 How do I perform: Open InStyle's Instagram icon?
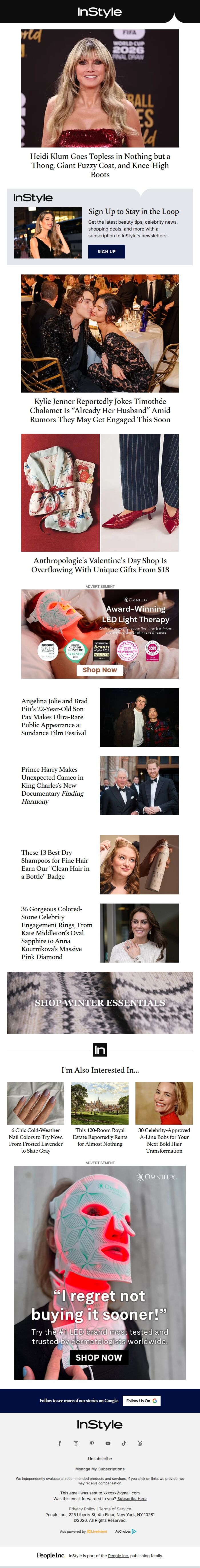[x=76, y=1443]
